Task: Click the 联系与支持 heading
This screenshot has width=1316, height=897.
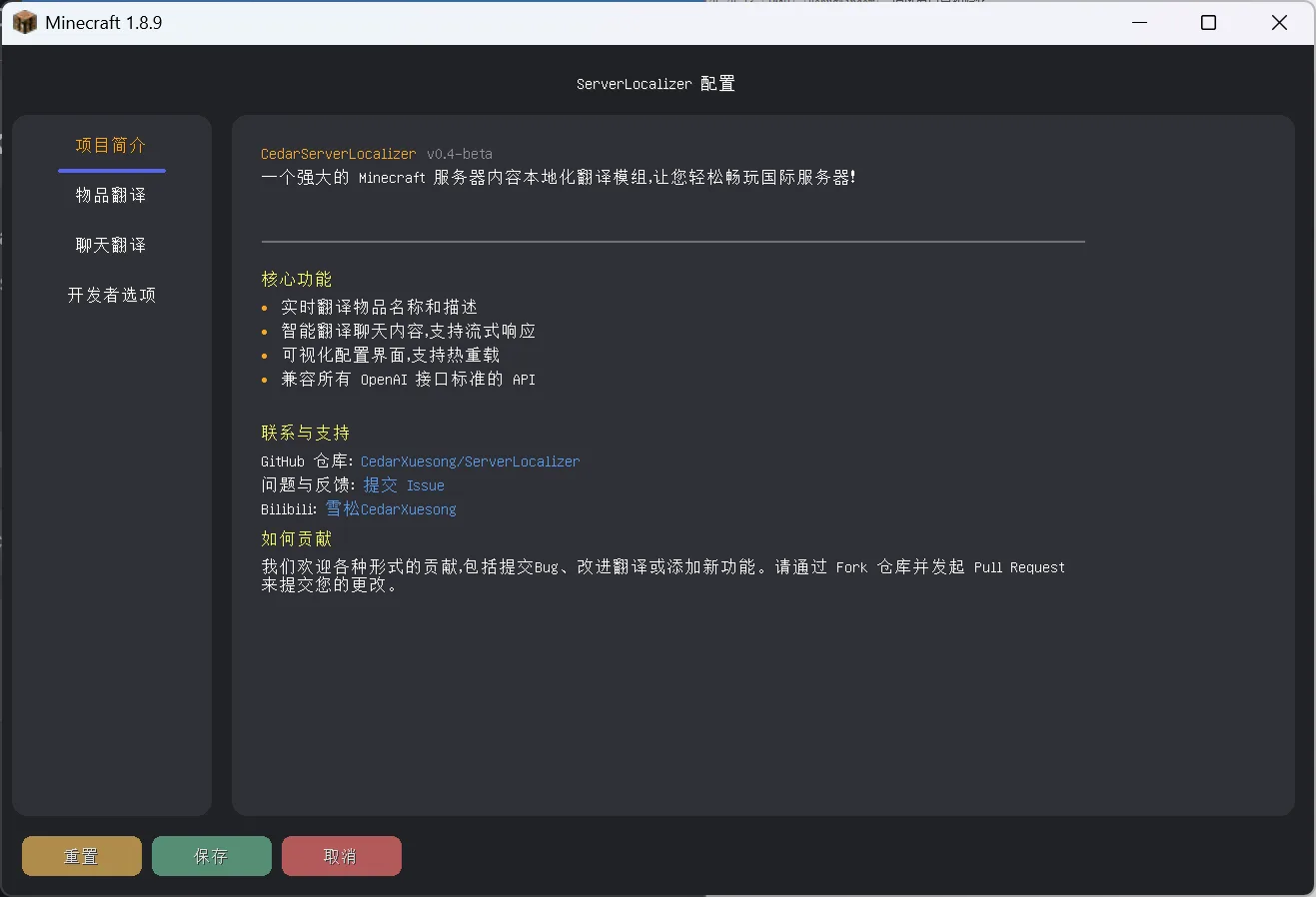Action: point(306,434)
